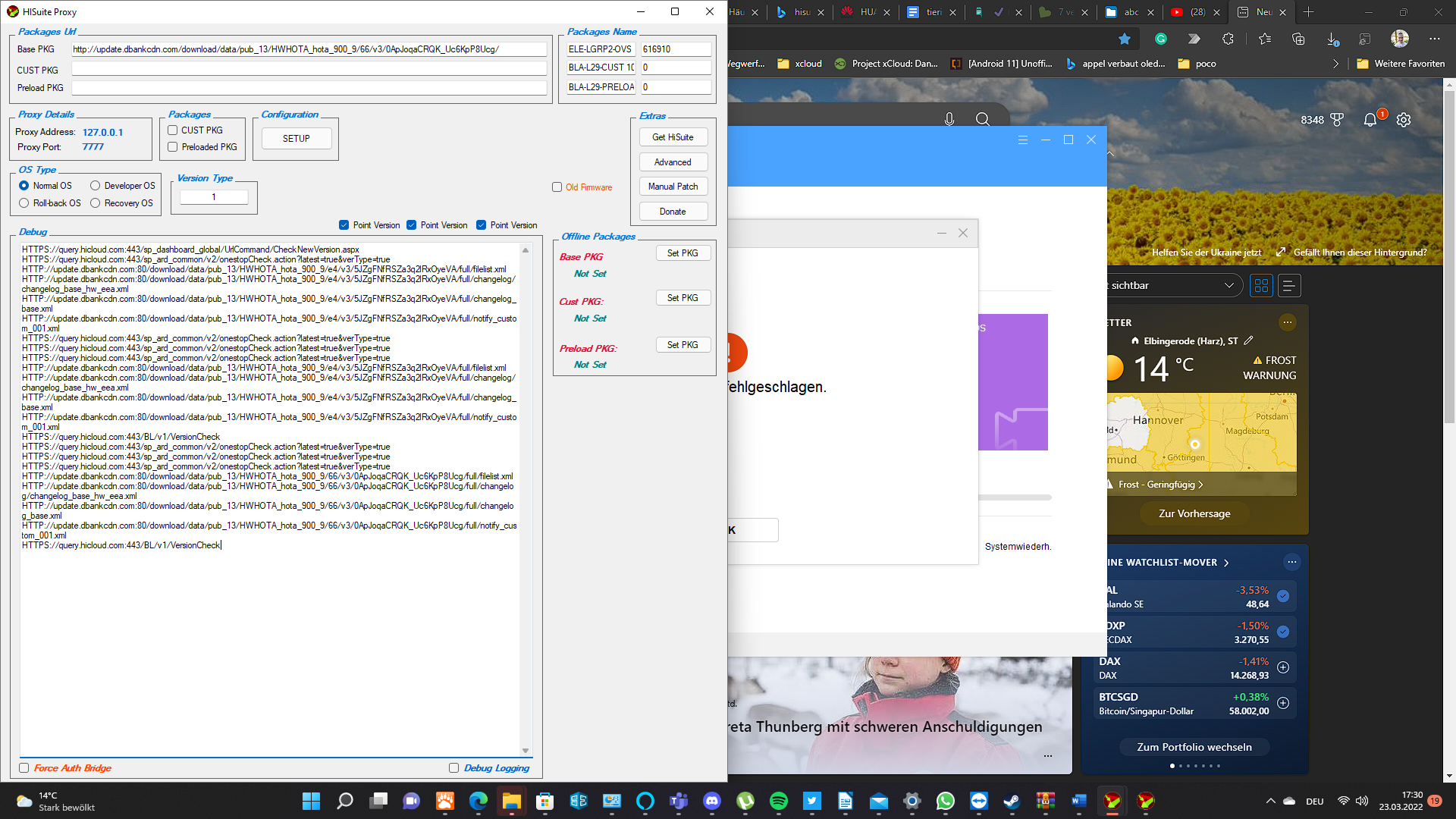Open the Grammarly extension icon
The image size is (1456, 819).
tap(1161, 39)
